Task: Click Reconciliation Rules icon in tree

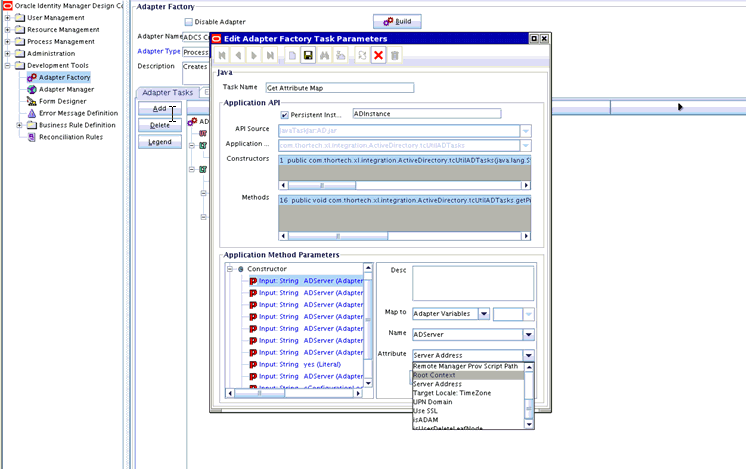Action: click(x=32, y=137)
